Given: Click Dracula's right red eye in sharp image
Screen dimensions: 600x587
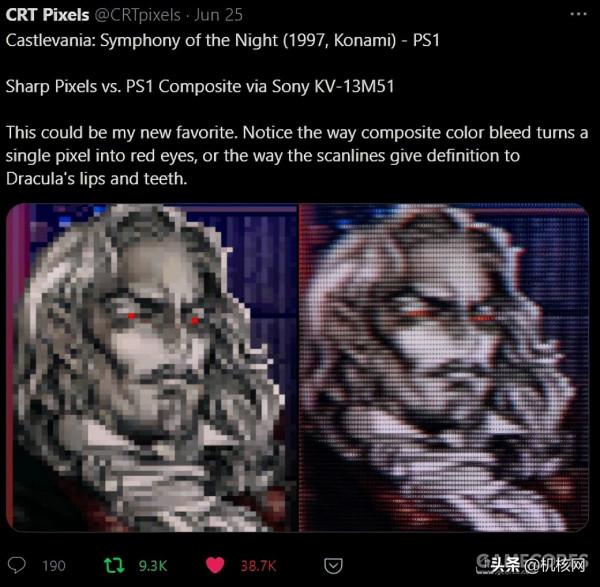Looking at the screenshot, I should (x=194, y=320).
